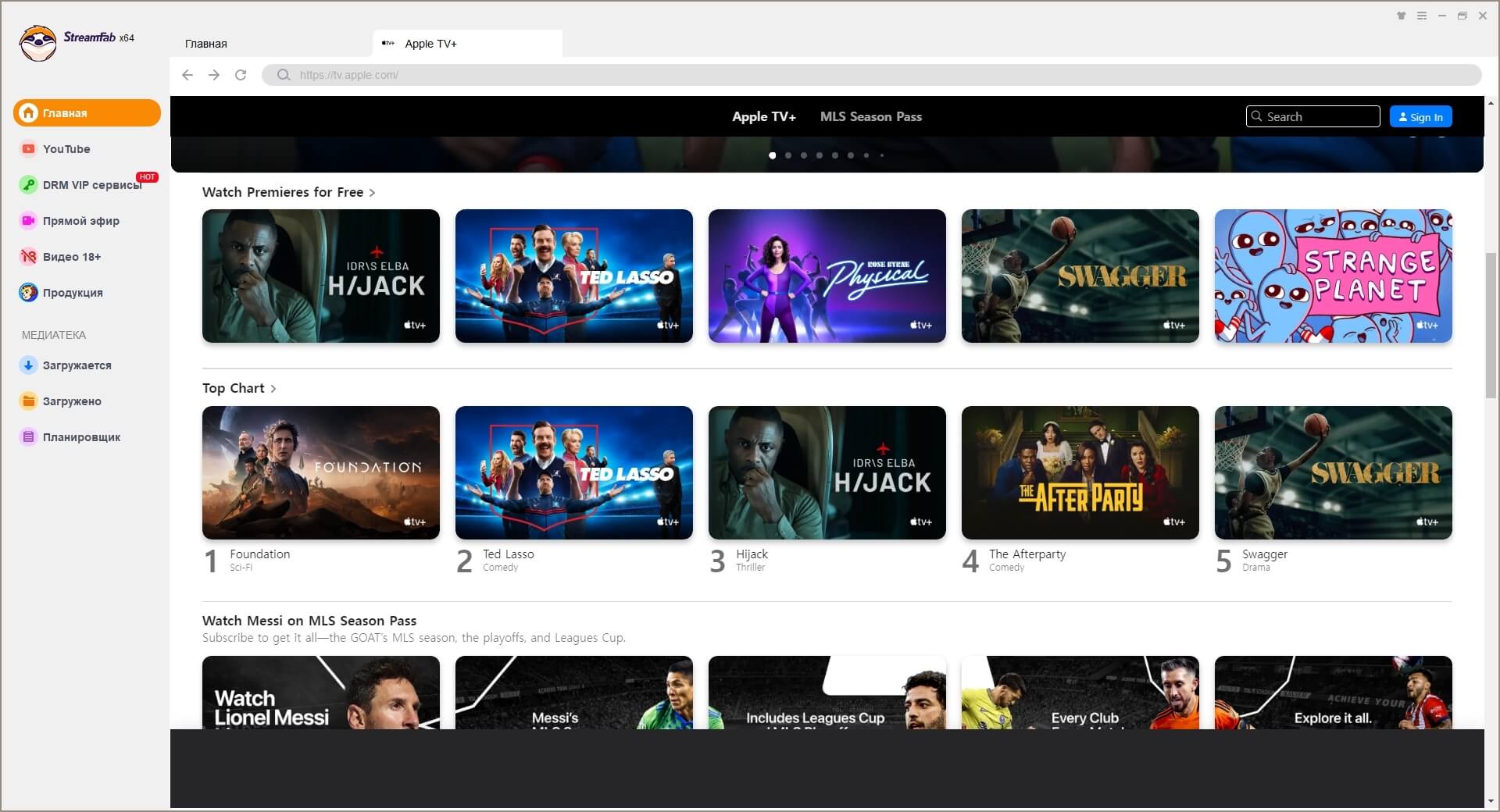Reload the page with refresh icon

pos(241,75)
